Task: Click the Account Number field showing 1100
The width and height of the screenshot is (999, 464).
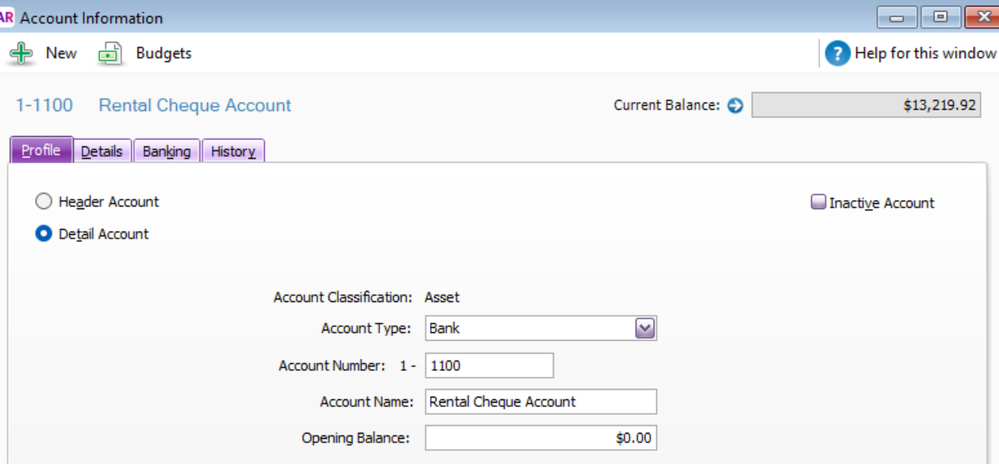Action: coord(489,366)
